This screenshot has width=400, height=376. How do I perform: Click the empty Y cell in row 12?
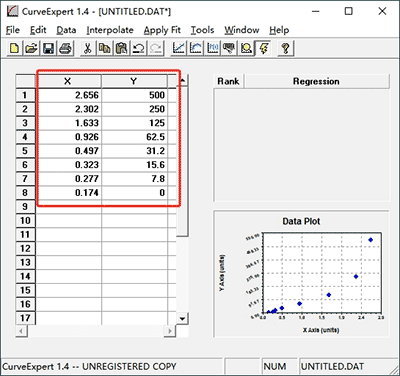point(134,249)
